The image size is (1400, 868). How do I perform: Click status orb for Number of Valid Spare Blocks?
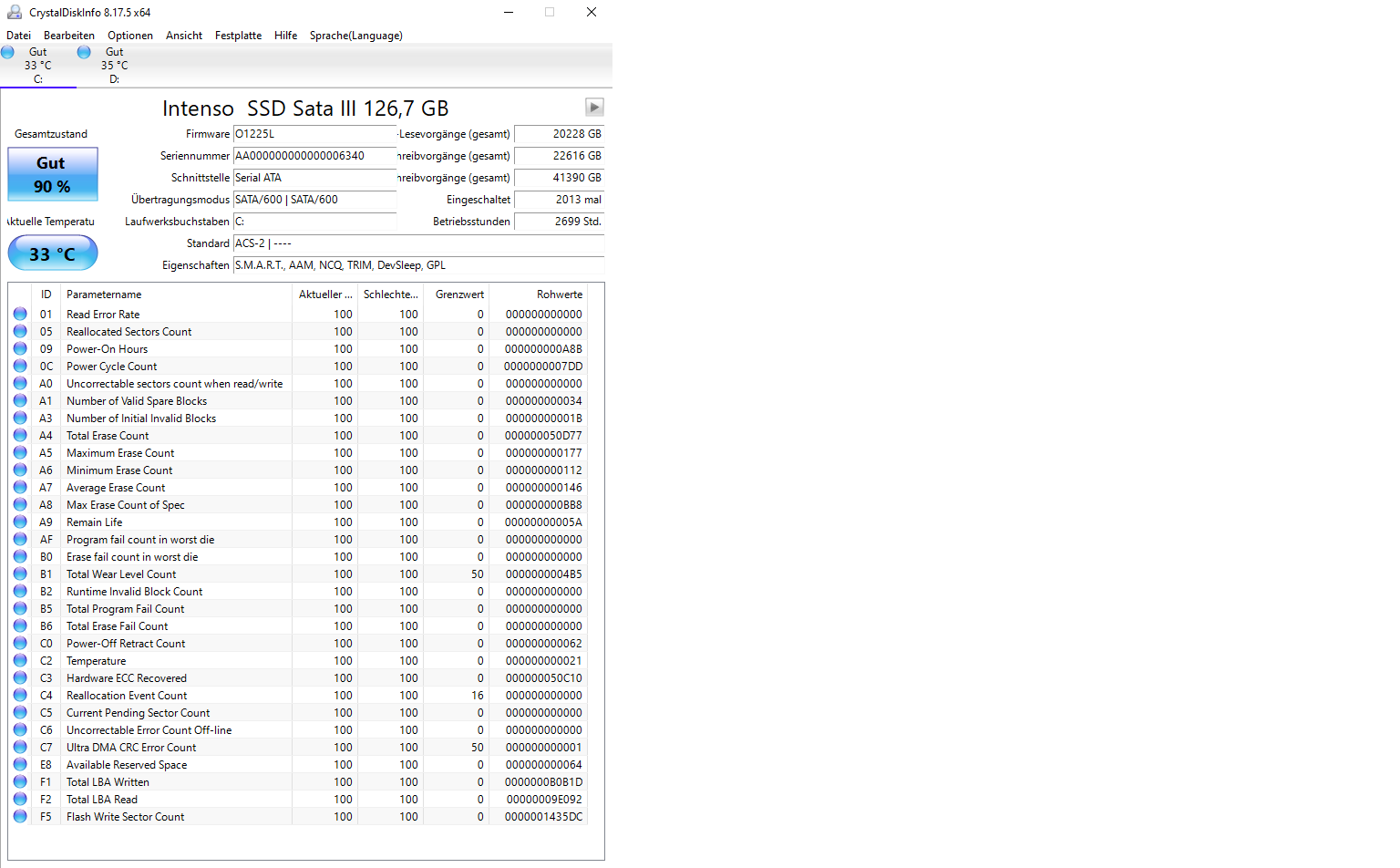(20, 400)
